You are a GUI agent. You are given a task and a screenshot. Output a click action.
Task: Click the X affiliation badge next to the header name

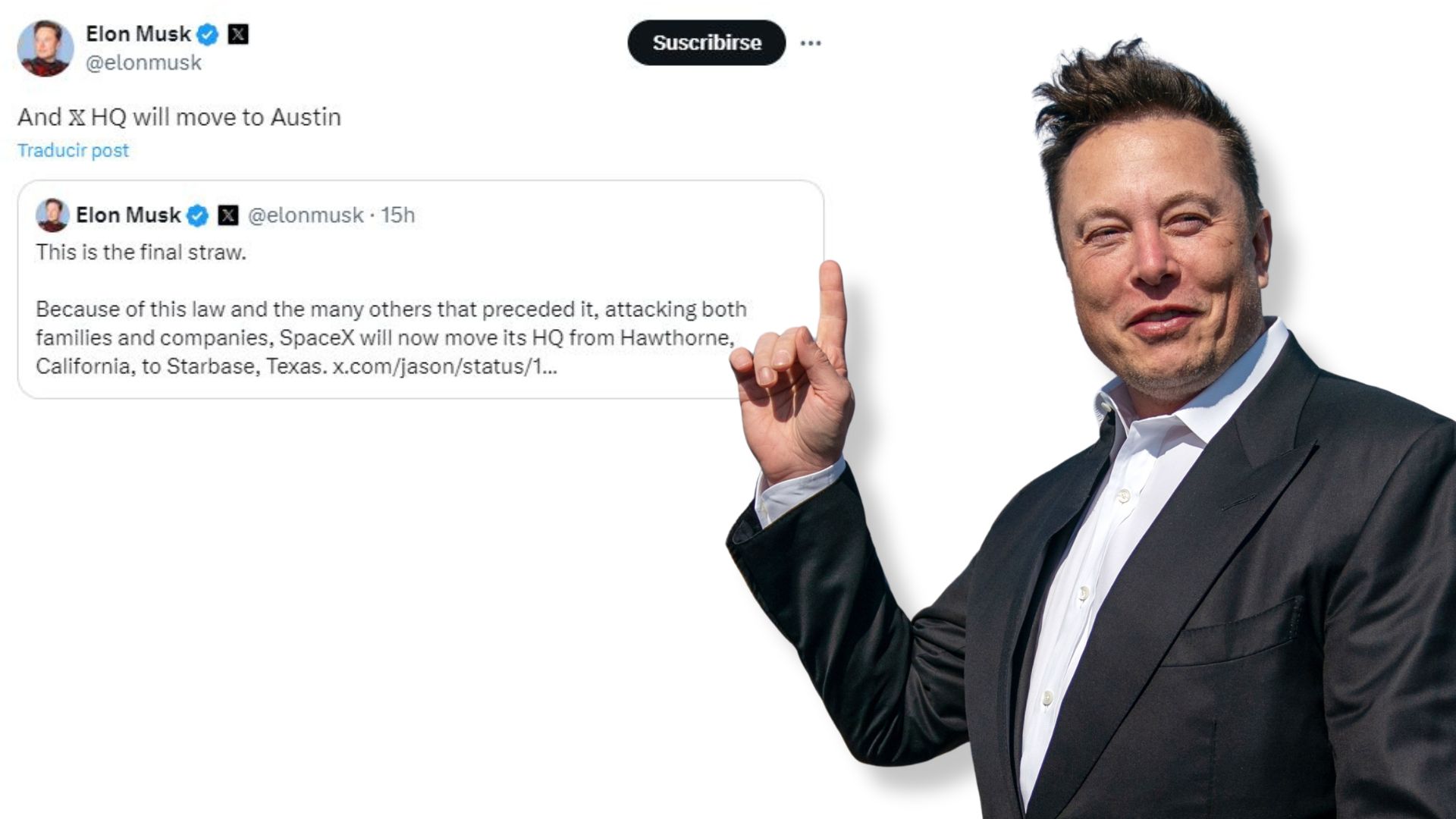pos(238,34)
